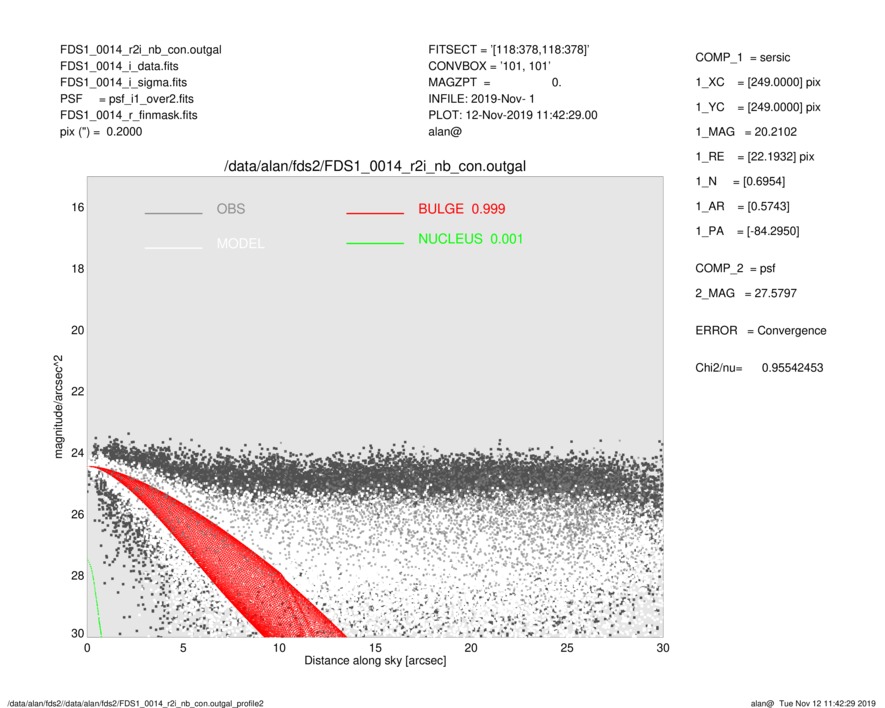885x708 pixels.
Task: Click the 1_RE = [22.1932] pix value
Action: tap(755, 157)
